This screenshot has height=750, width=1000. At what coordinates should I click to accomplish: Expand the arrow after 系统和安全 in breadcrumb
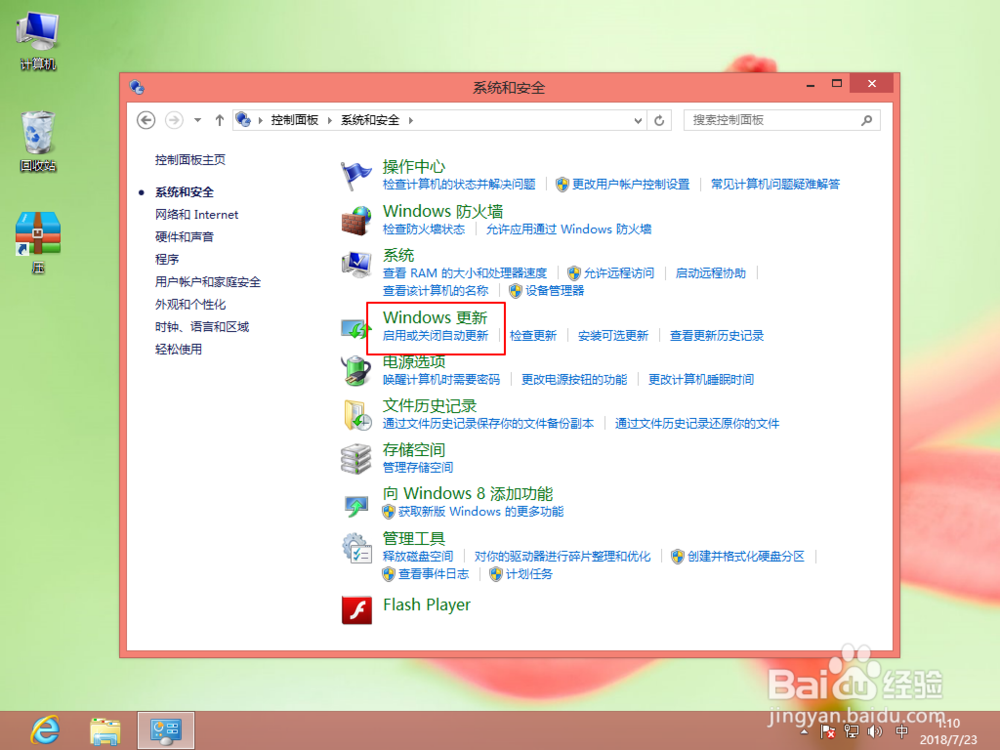coord(410,120)
